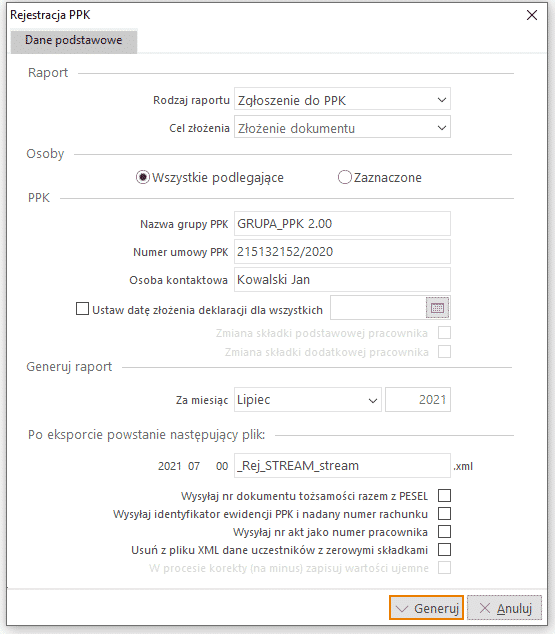Viewport: 555px width, 634px height.
Task: Check Usuń z pliku XML dane uczestników
Action: (444, 550)
